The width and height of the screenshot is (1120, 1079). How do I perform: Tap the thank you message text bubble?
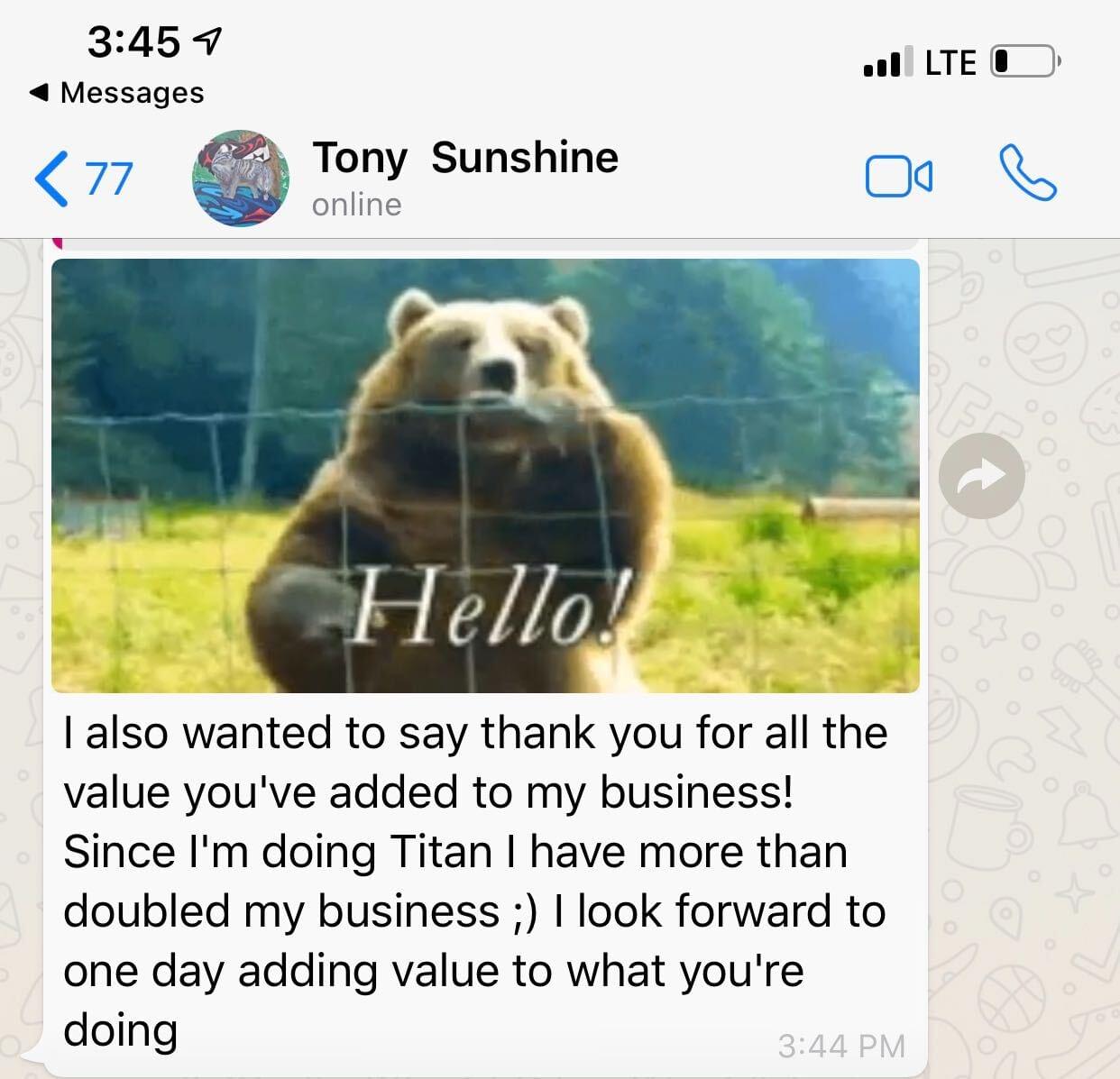pyautogui.click(x=475, y=881)
